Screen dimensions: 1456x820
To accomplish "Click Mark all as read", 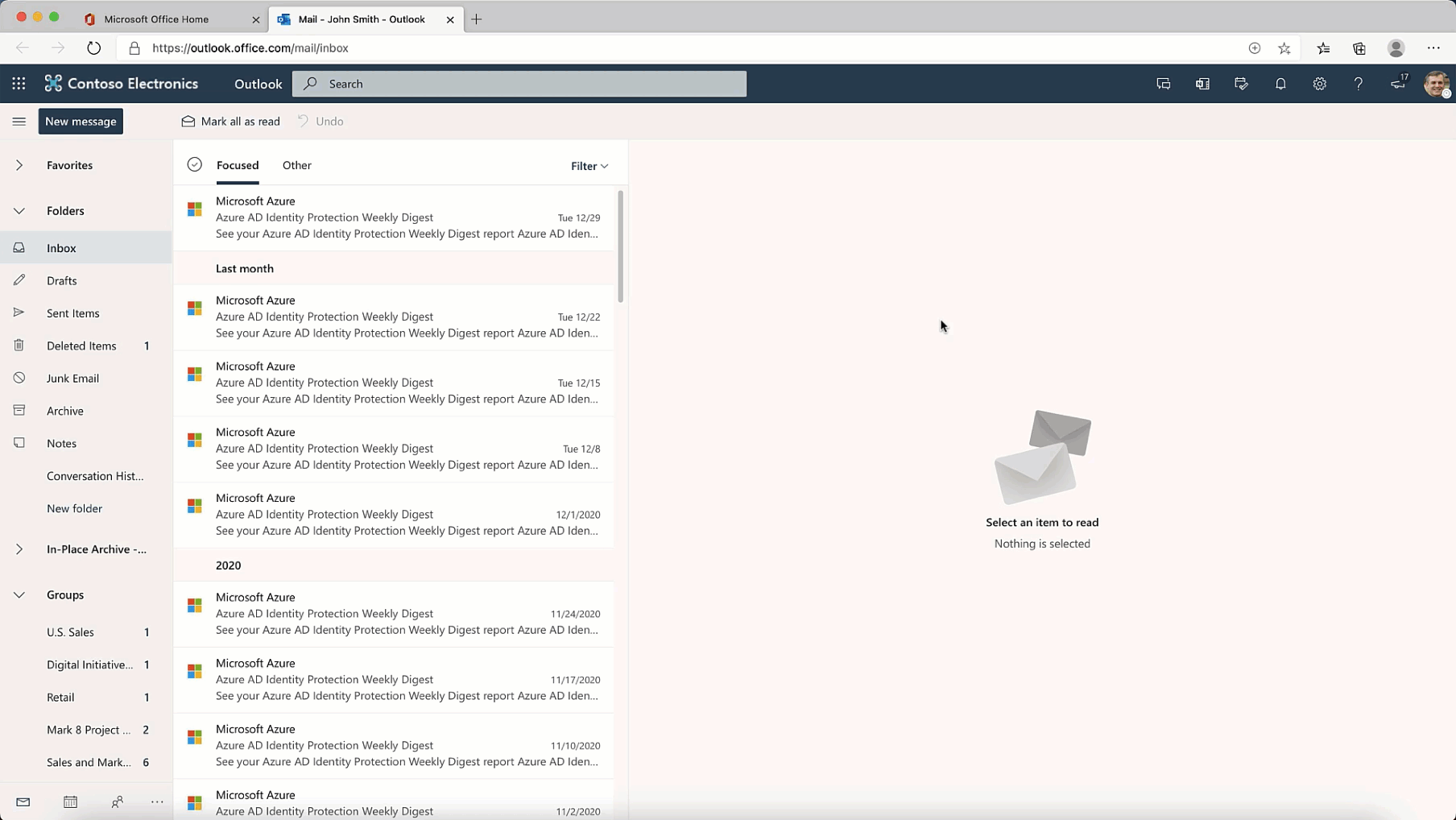I will [230, 122].
